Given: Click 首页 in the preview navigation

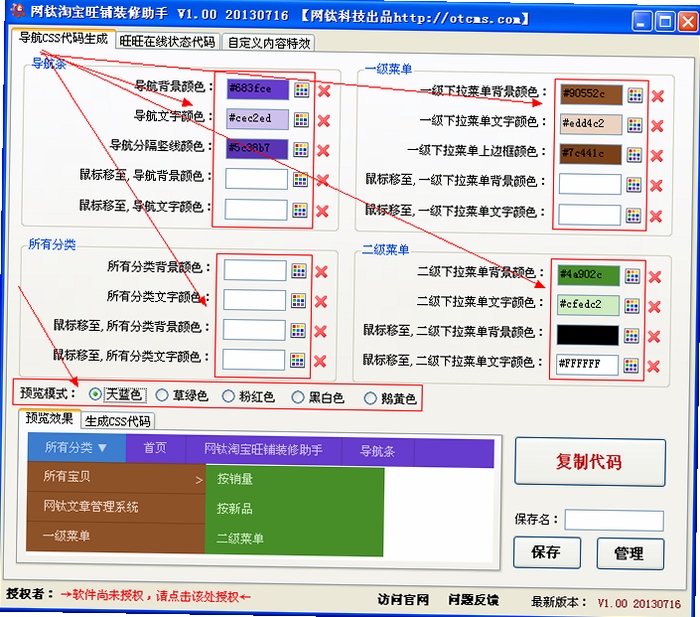Looking at the screenshot, I should pos(155,448).
